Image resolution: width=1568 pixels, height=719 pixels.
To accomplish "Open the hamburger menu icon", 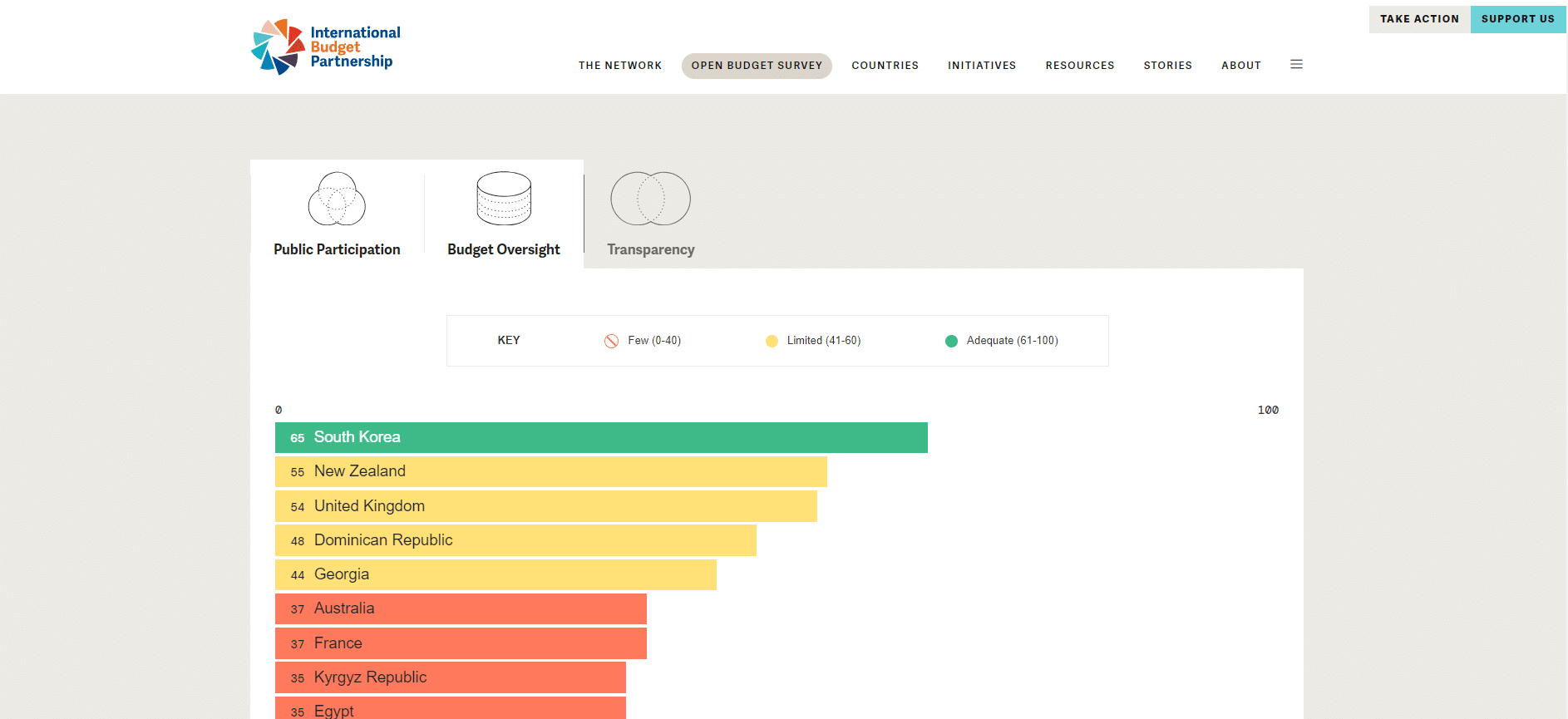I will (x=1296, y=65).
